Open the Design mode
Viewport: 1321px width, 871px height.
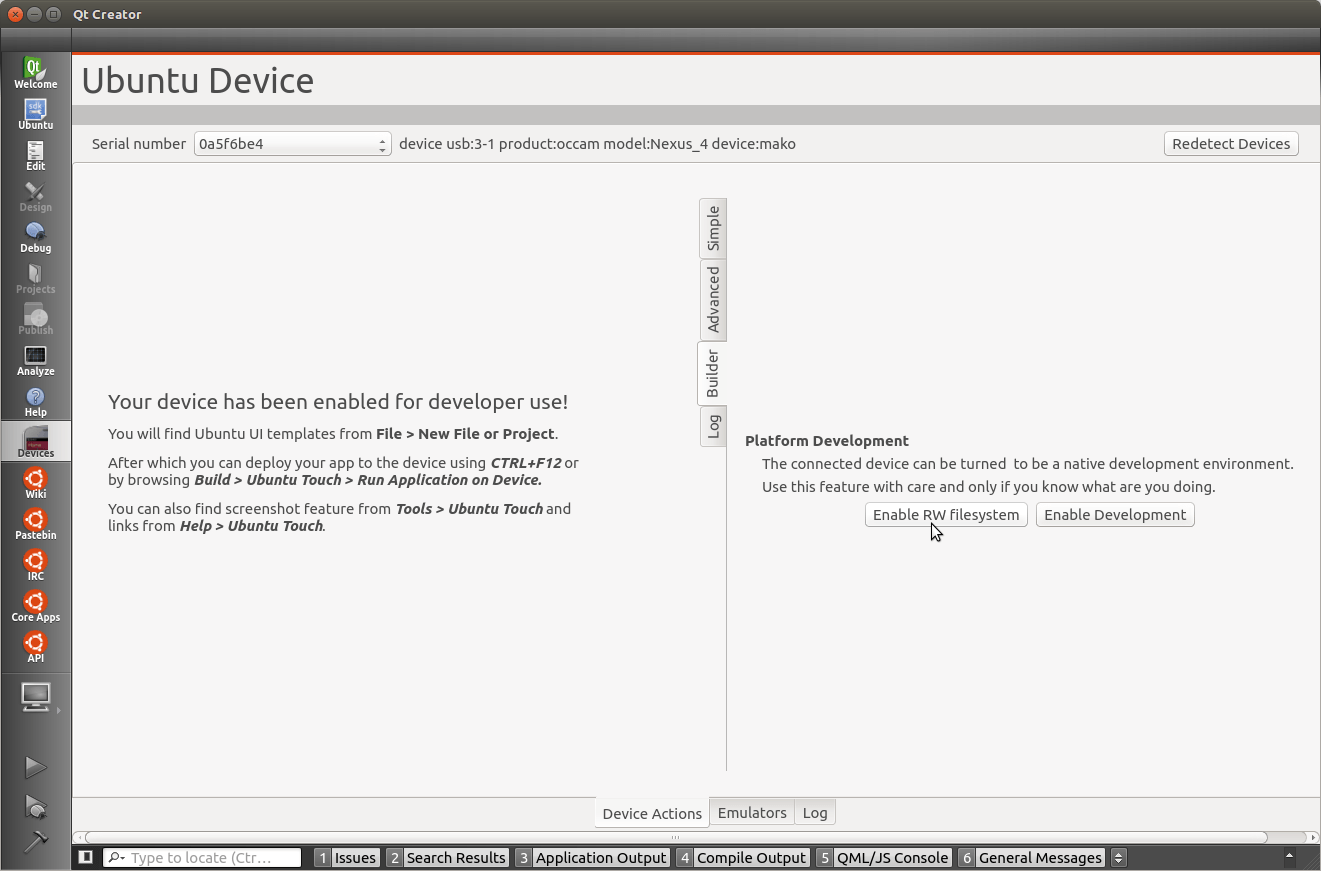35,196
